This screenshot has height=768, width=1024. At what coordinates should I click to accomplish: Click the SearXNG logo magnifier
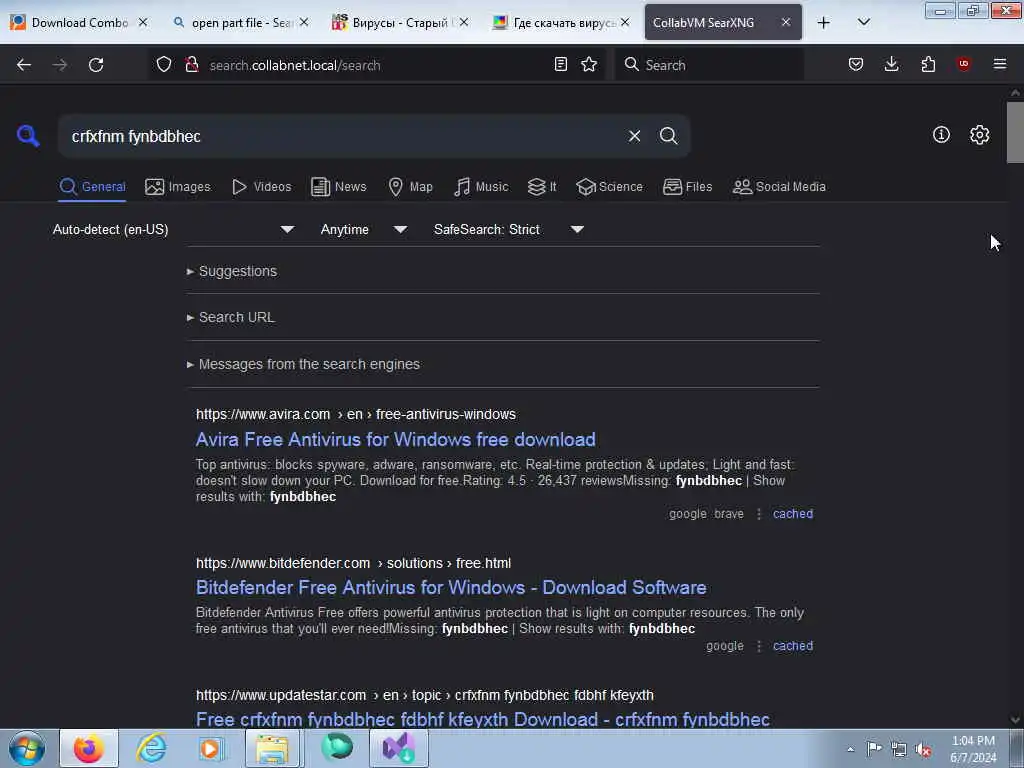coord(28,136)
